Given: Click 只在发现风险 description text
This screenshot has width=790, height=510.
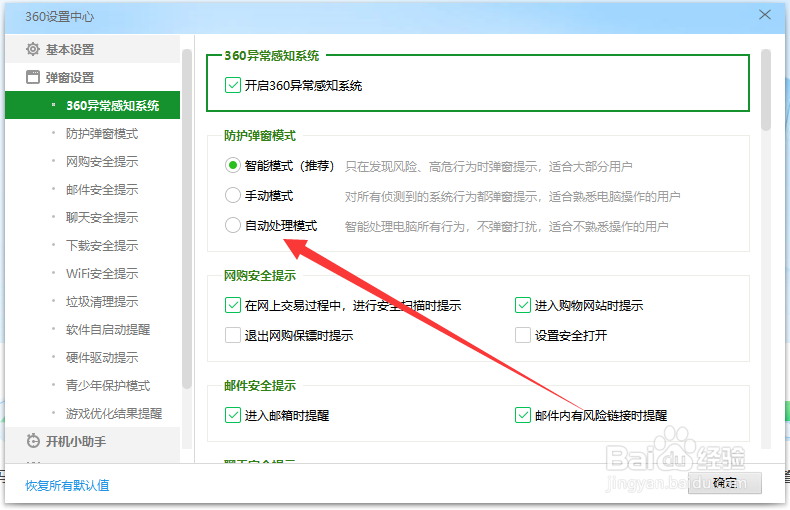Looking at the screenshot, I should click(x=488, y=166).
